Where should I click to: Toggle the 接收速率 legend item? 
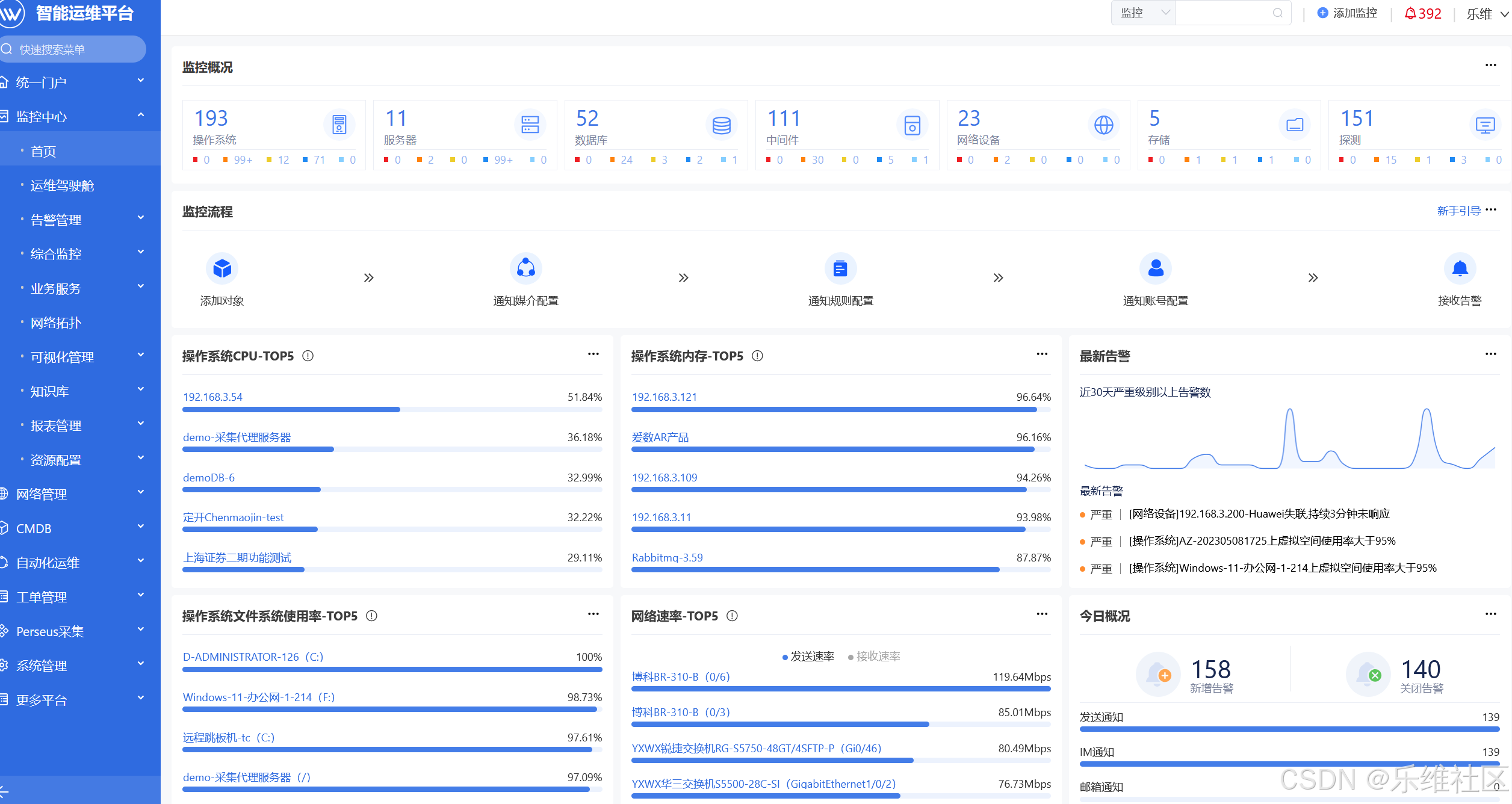pos(873,657)
